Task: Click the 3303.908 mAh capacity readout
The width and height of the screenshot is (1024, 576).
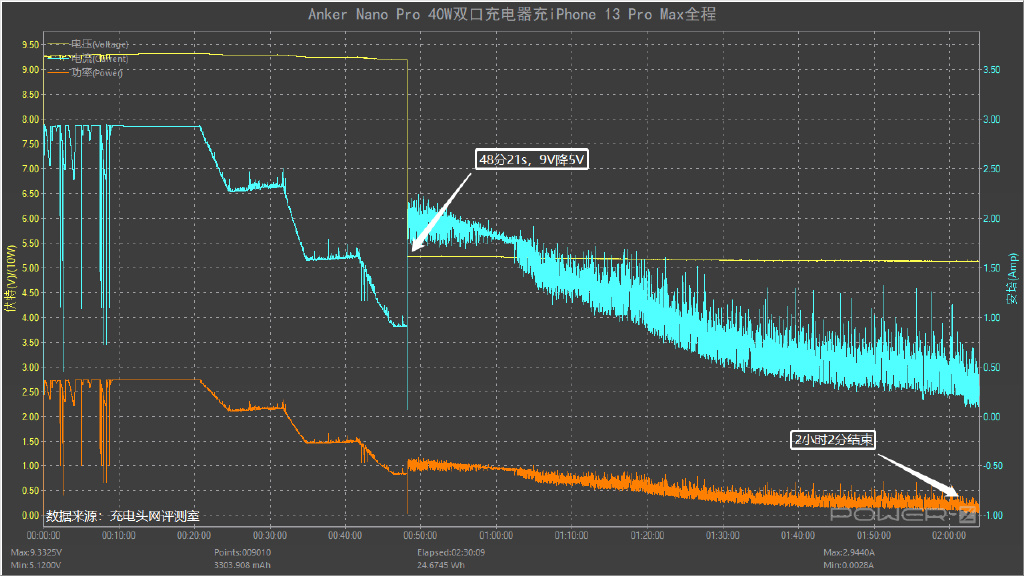Action: (242, 565)
